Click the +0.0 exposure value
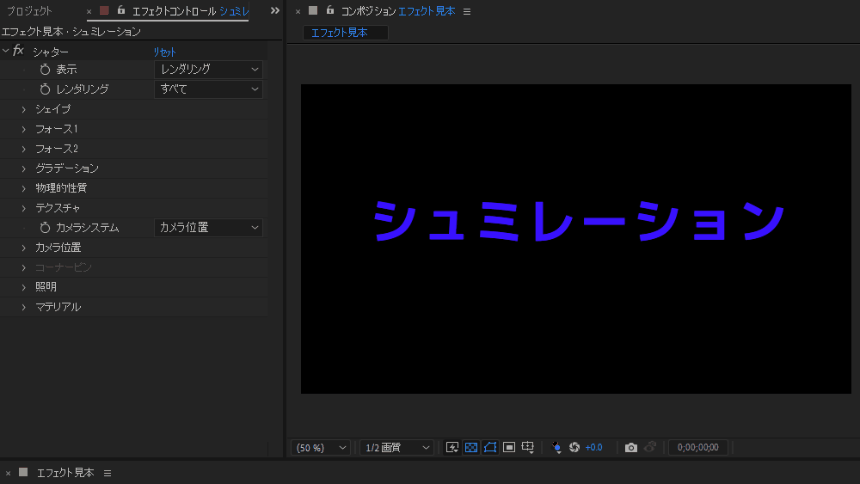Image resolution: width=860 pixels, height=484 pixels. [594, 448]
